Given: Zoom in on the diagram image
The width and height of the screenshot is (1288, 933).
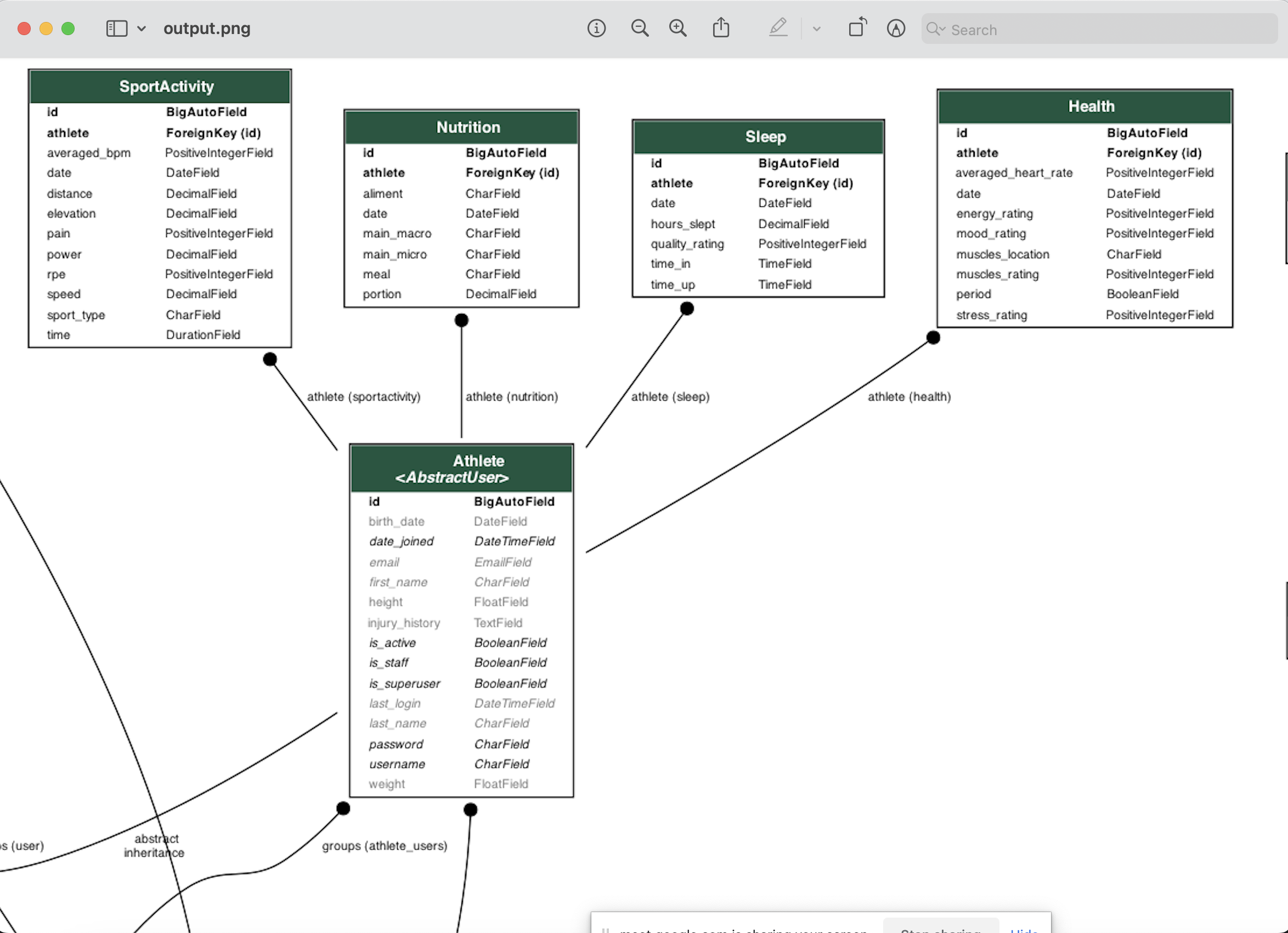Looking at the screenshot, I should tap(677, 29).
